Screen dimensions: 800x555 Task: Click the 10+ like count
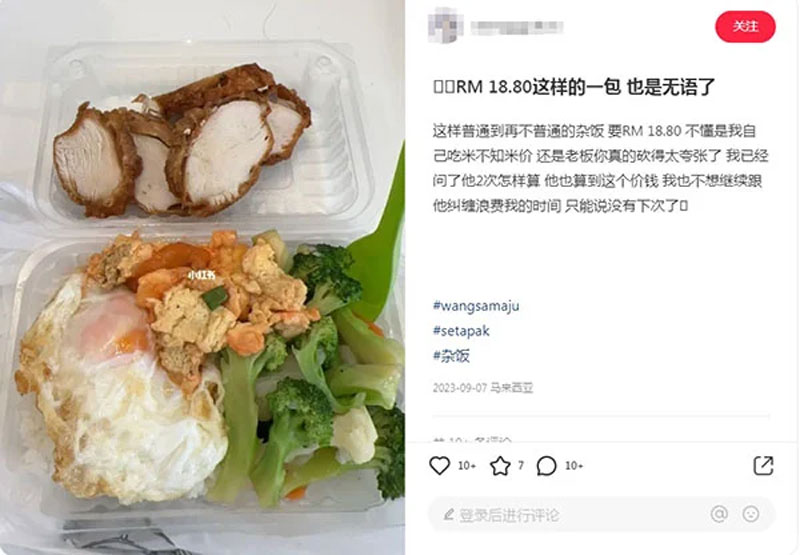point(466,466)
